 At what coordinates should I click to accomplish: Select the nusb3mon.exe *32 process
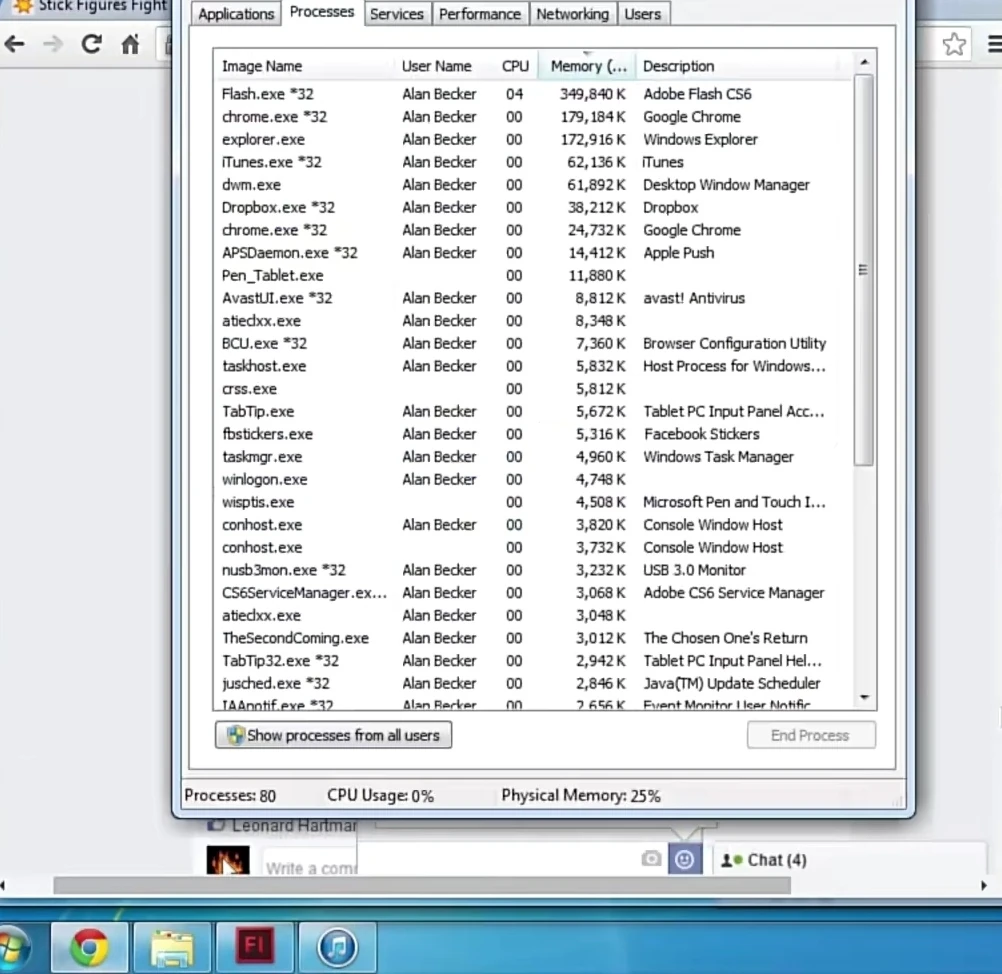click(534, 570)
